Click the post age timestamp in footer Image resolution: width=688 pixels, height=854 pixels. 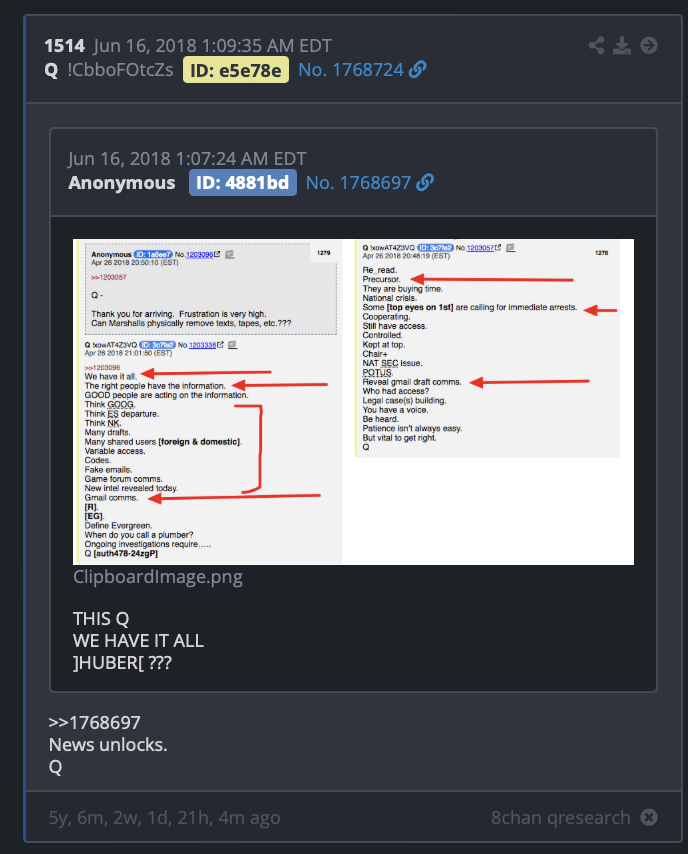click(164, 818)
